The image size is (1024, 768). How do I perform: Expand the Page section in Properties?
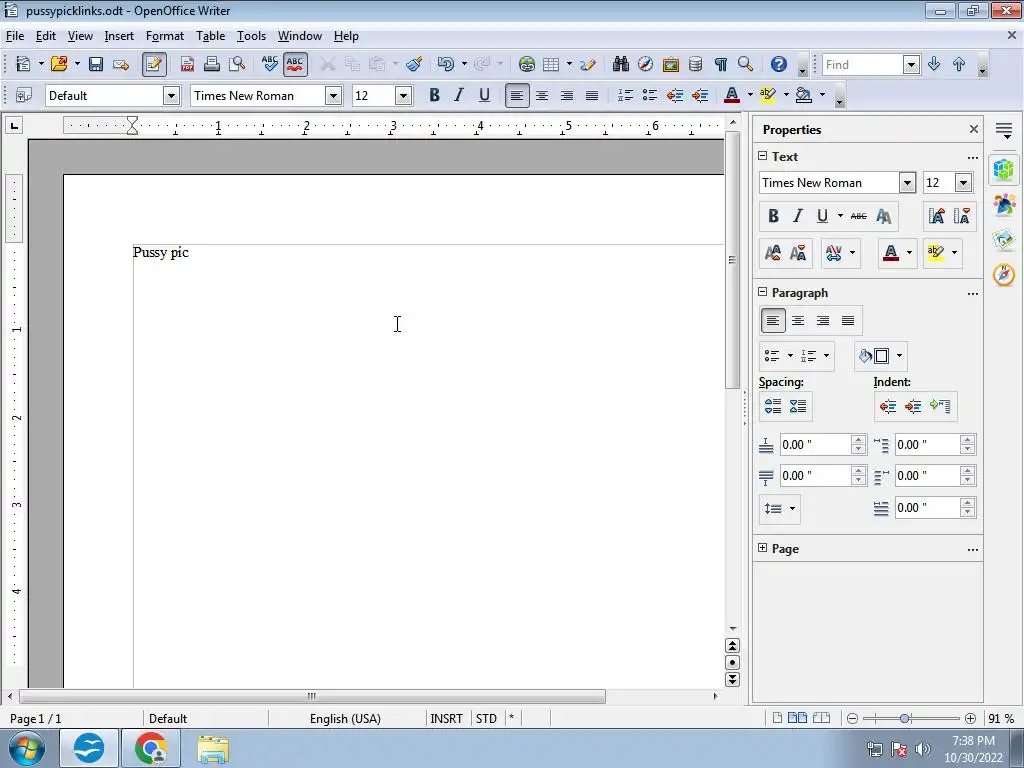coord(762,548)
